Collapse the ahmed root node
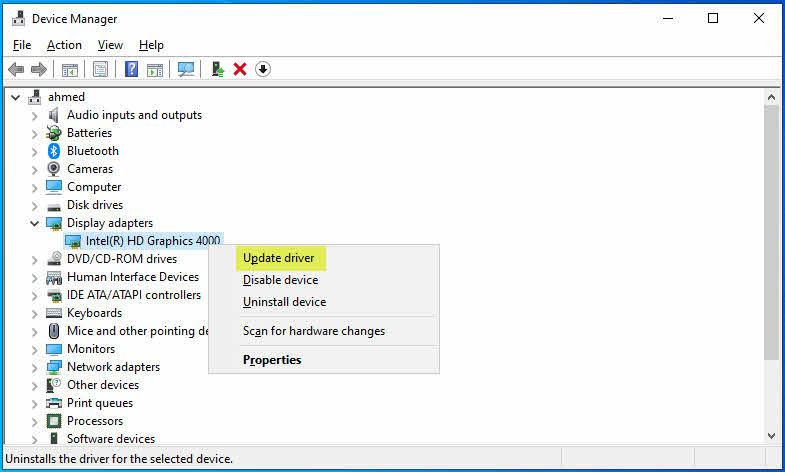785x472 pixels. coord(16,97)
